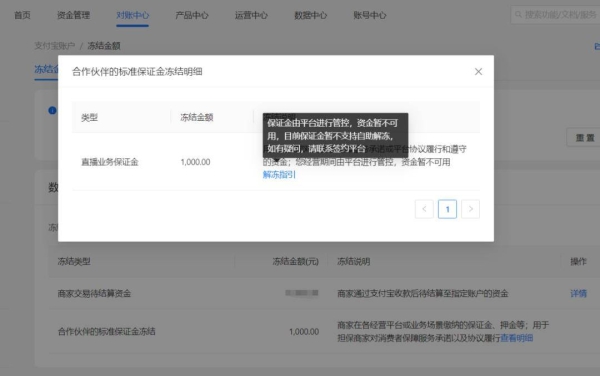Open the 查看明细 link in 保证金冻结 row
This screenshot has height=376, width=600.
(517, 338)
